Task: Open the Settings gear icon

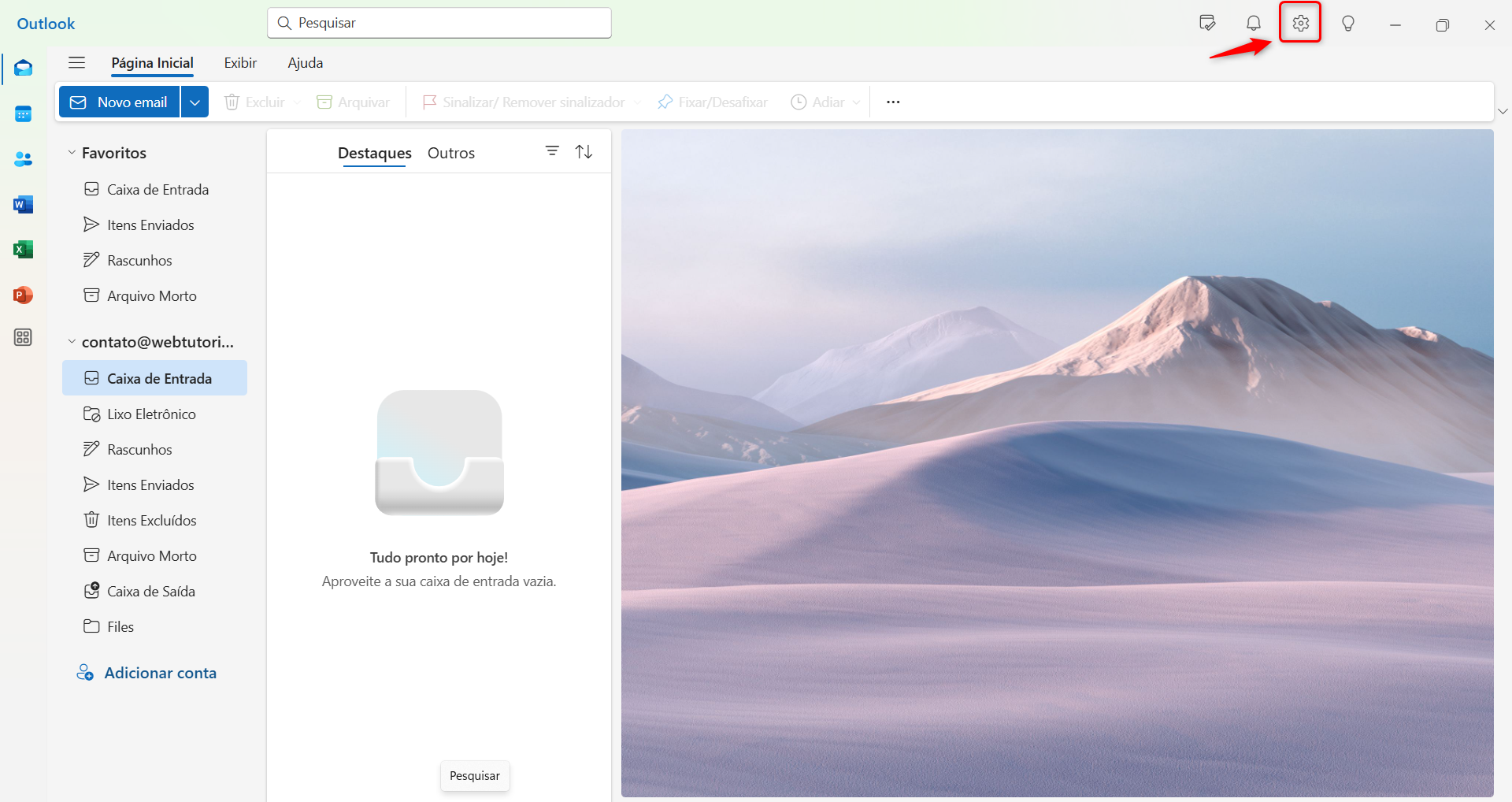Action: (x=1300, y=24)
